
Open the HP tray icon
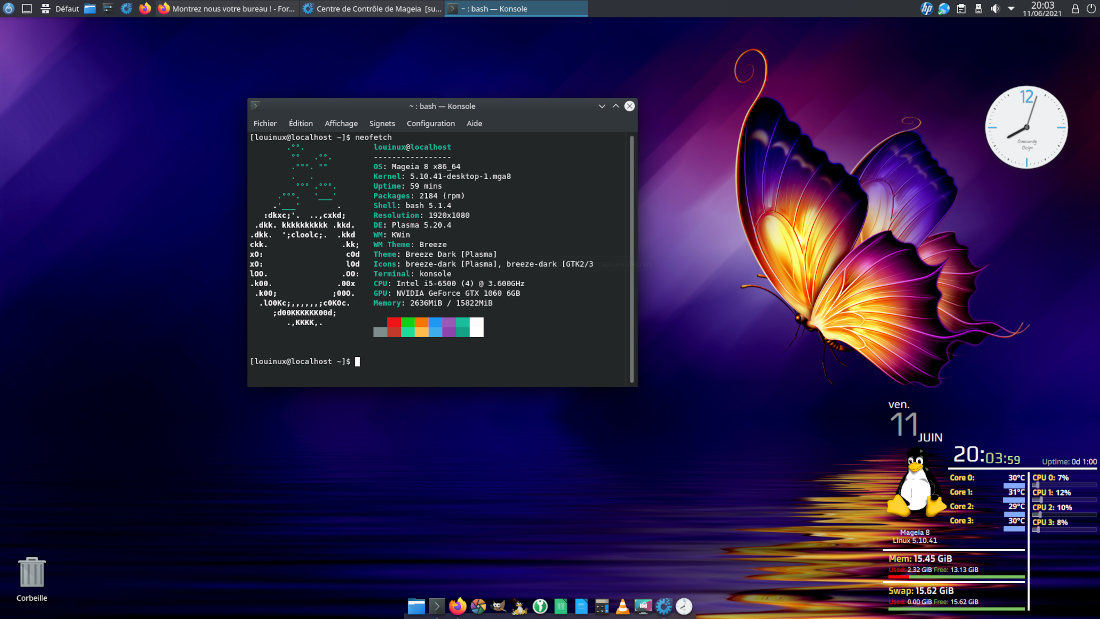(927, 8)
